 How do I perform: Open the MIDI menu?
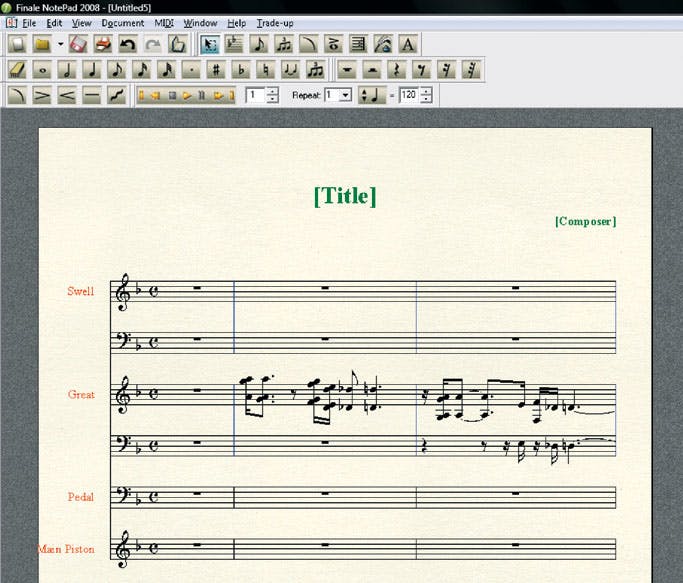[x=164, y=23]
